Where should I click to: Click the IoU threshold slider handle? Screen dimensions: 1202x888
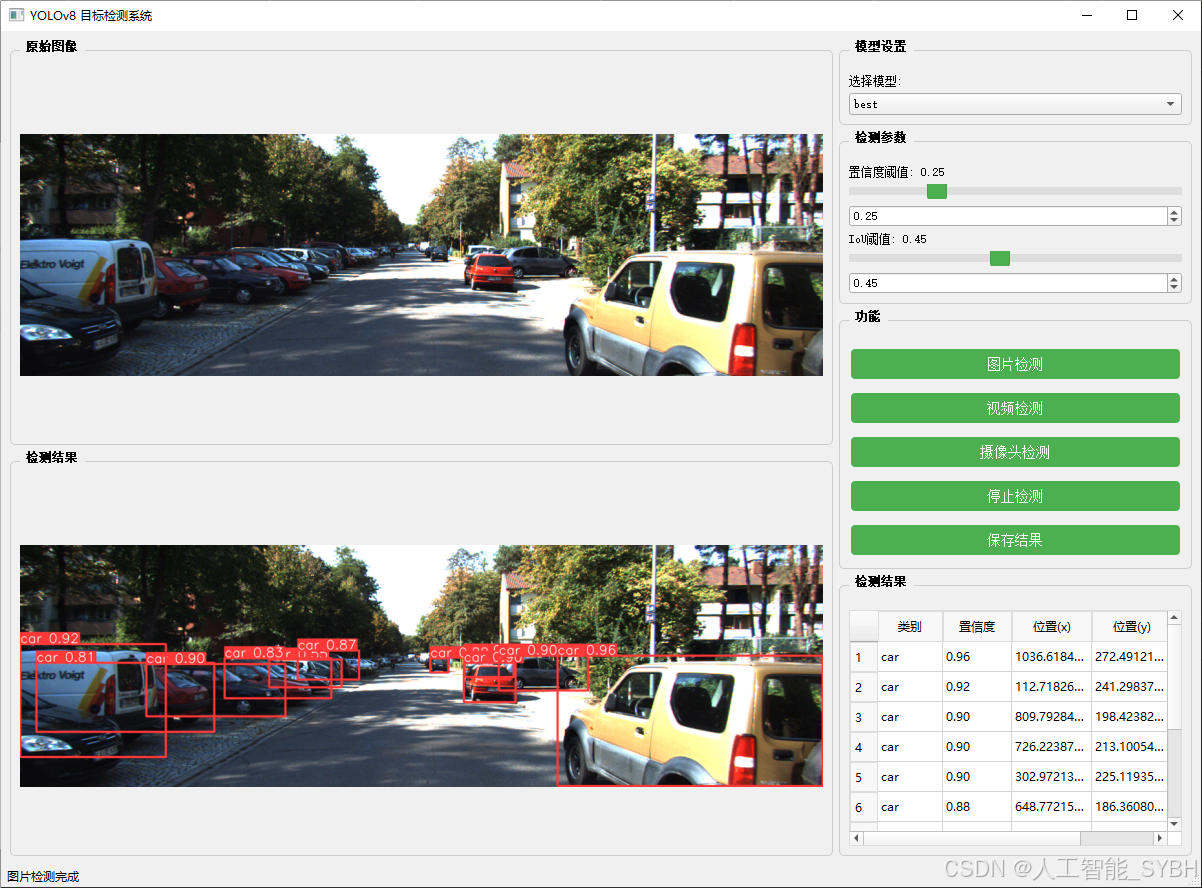[x=999, y=258]
